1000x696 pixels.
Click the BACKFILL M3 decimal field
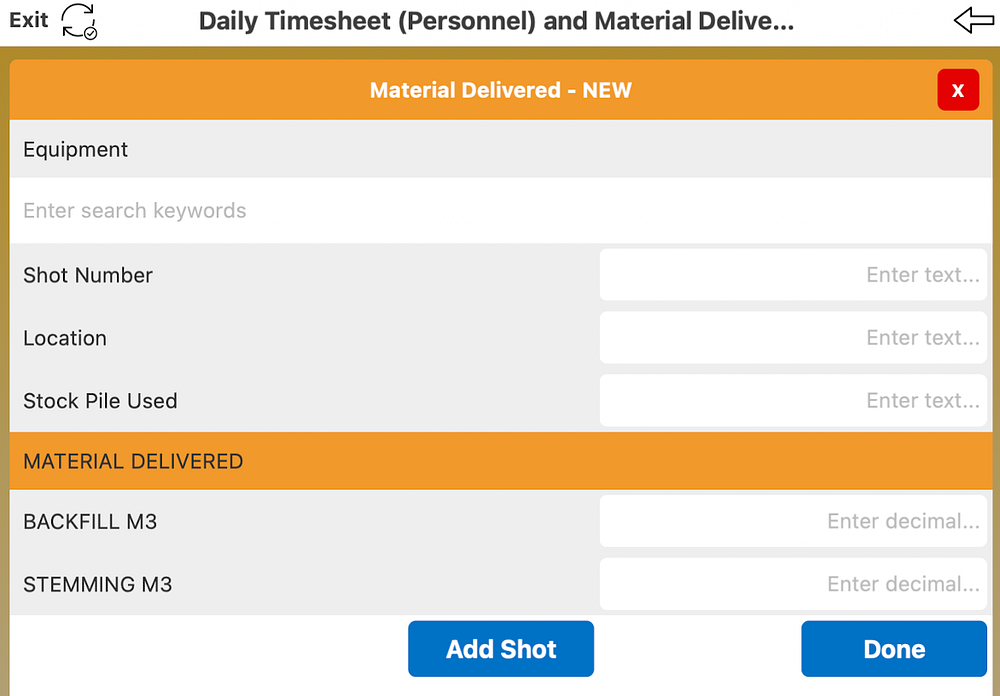[x=793, y=521]
